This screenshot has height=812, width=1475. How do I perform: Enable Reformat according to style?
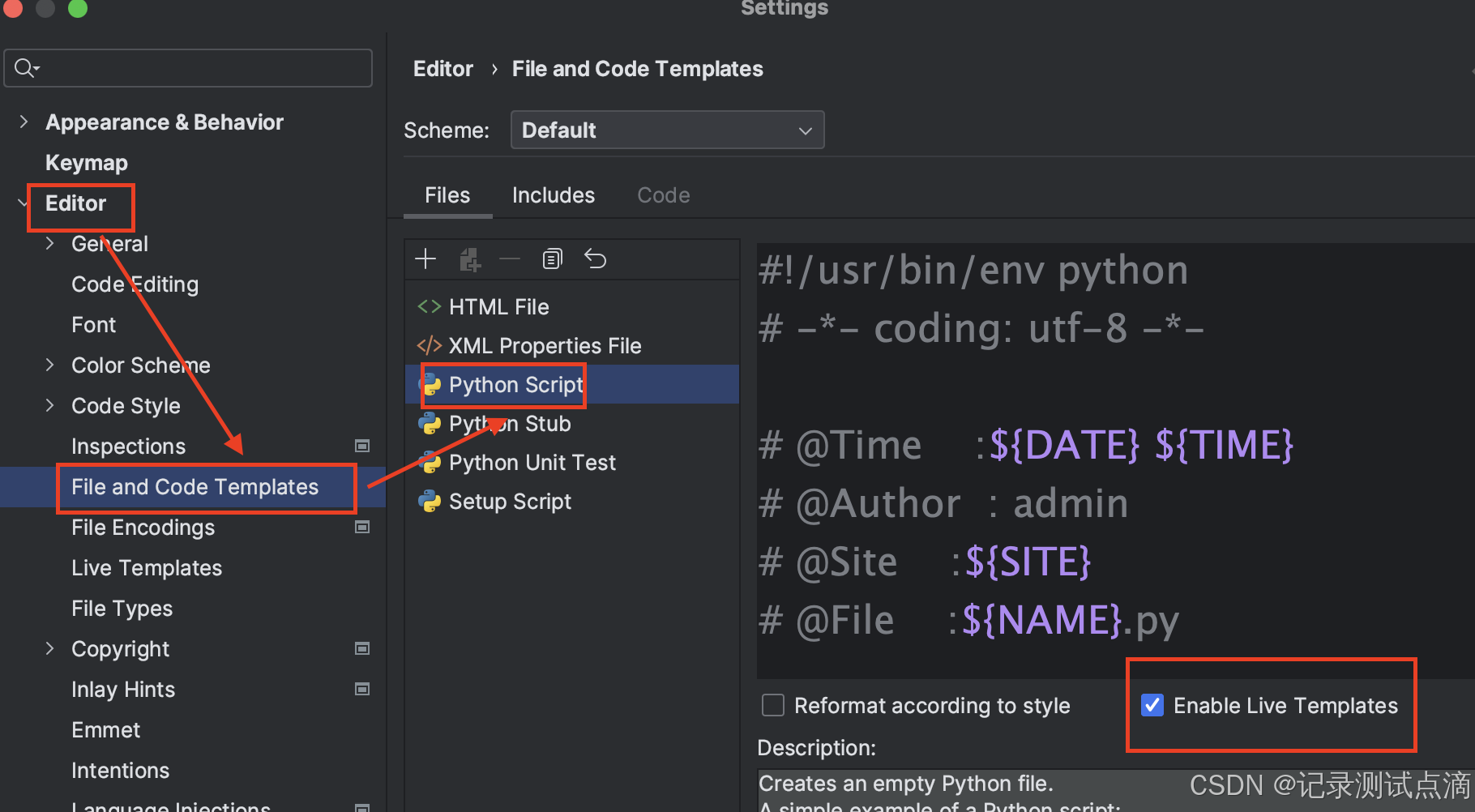[772, 705]
